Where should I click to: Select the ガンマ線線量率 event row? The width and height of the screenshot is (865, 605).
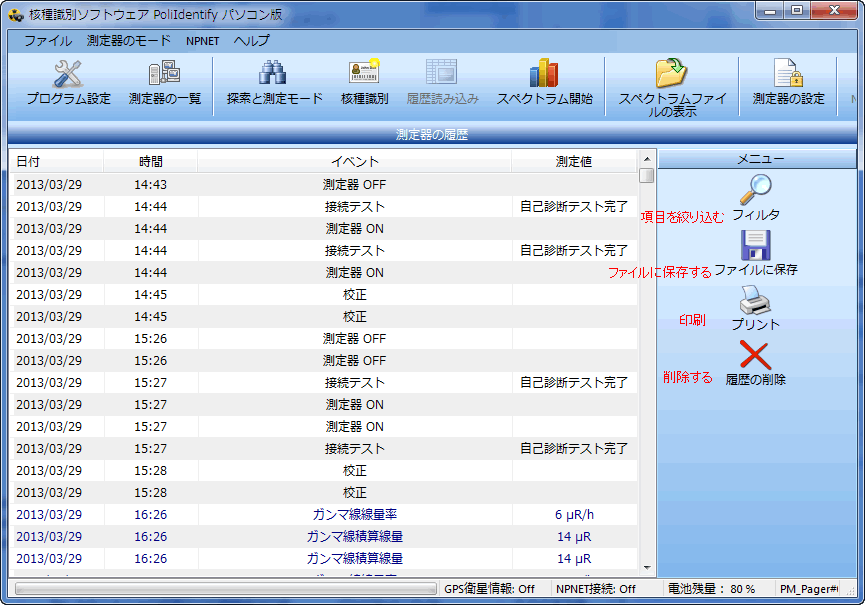[x=323, y=515]
